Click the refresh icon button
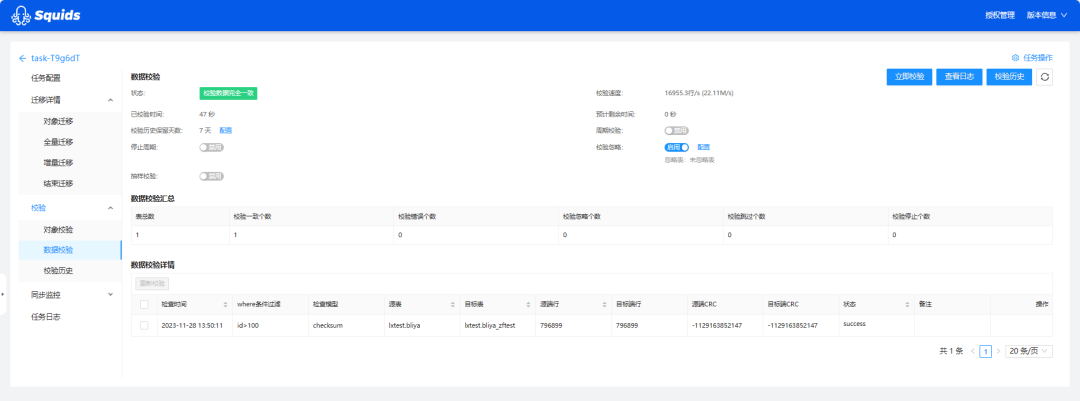The height and width of the screenshot is (401, 1080). [1045, 77]
